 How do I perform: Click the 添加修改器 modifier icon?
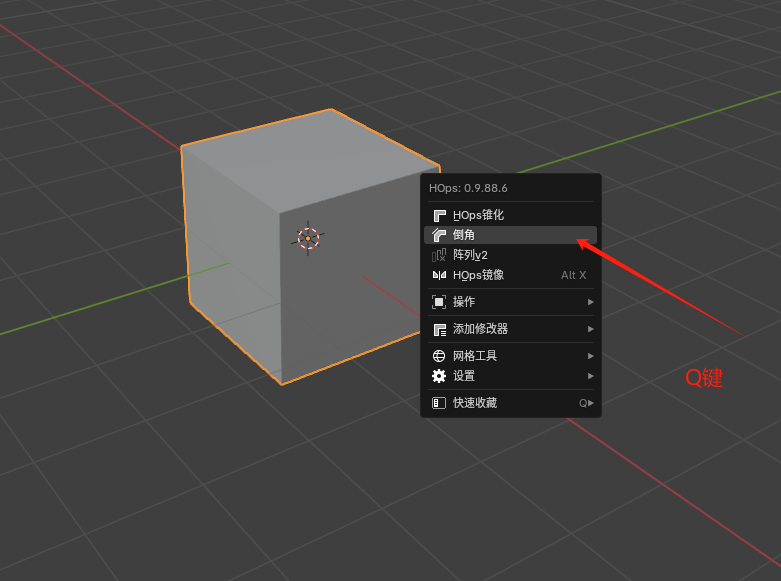pyautogui.click(x=439, y=329)
